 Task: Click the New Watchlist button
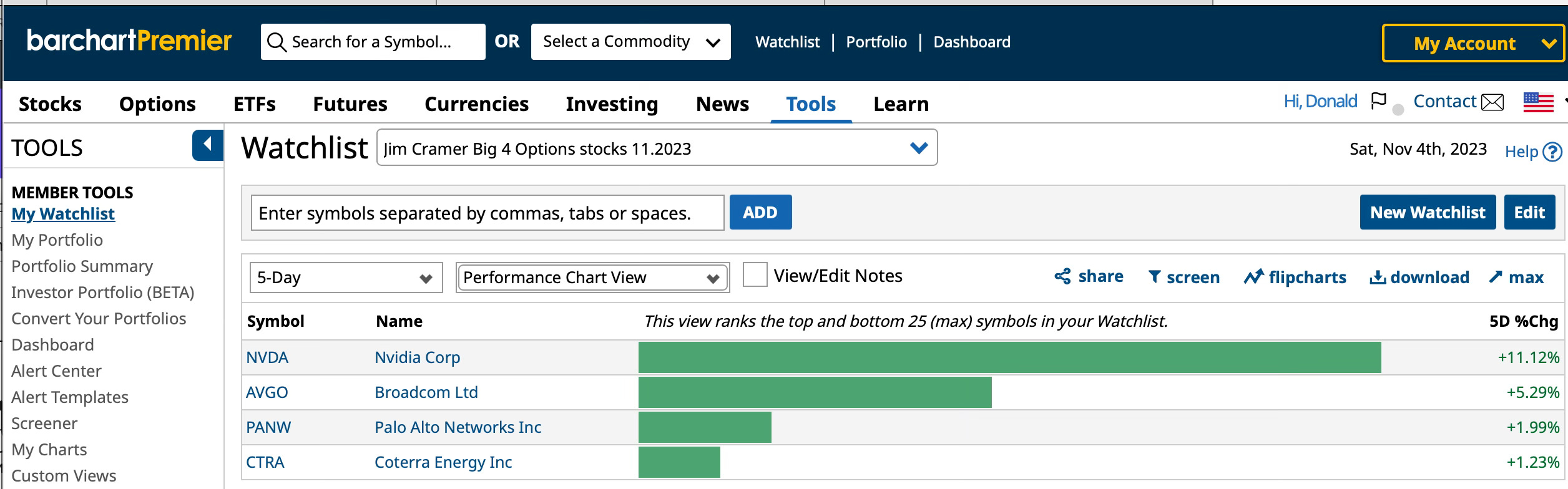pos(1428,212)
